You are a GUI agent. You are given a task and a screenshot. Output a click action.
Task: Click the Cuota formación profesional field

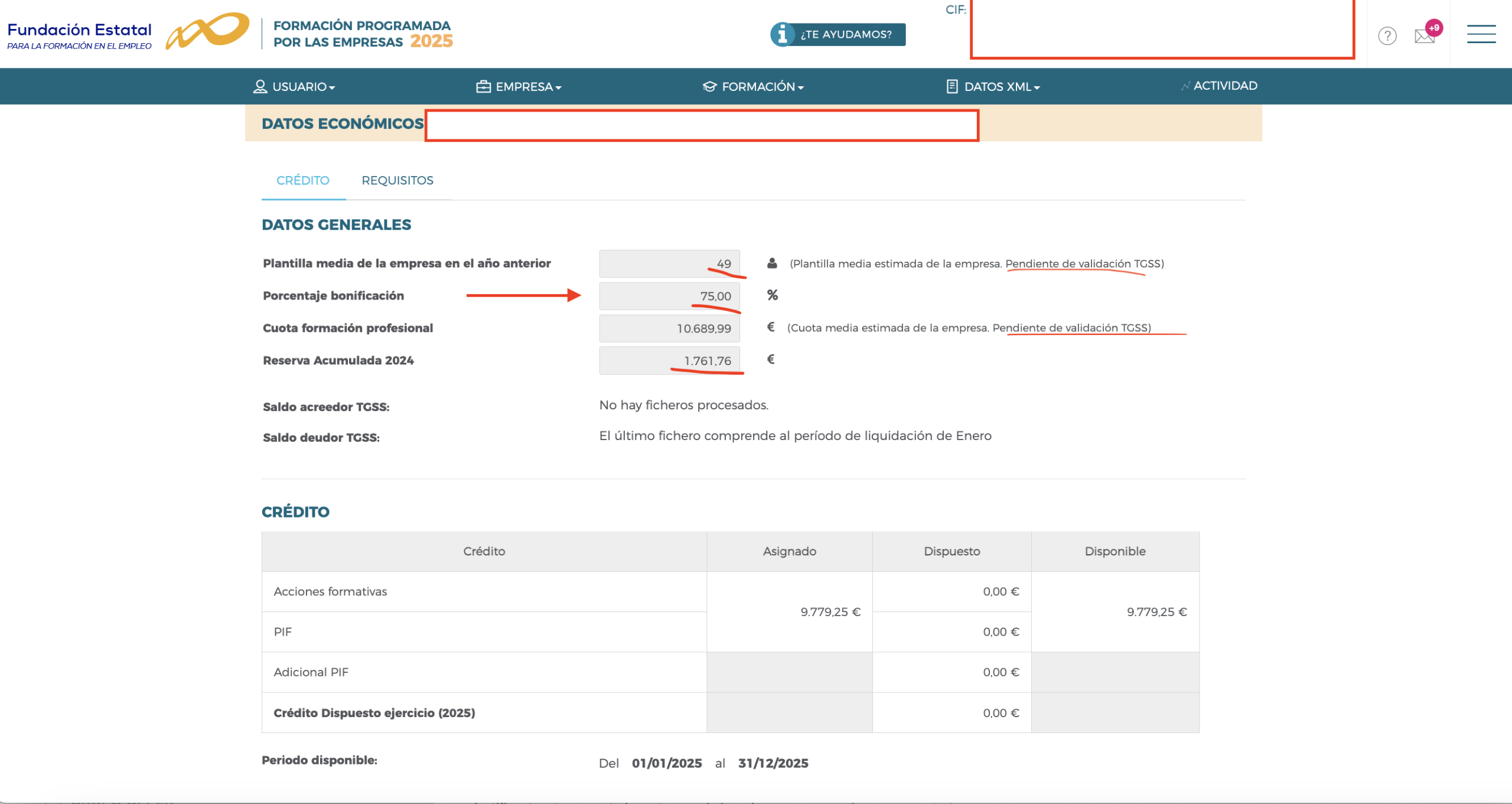coord(669,328)
